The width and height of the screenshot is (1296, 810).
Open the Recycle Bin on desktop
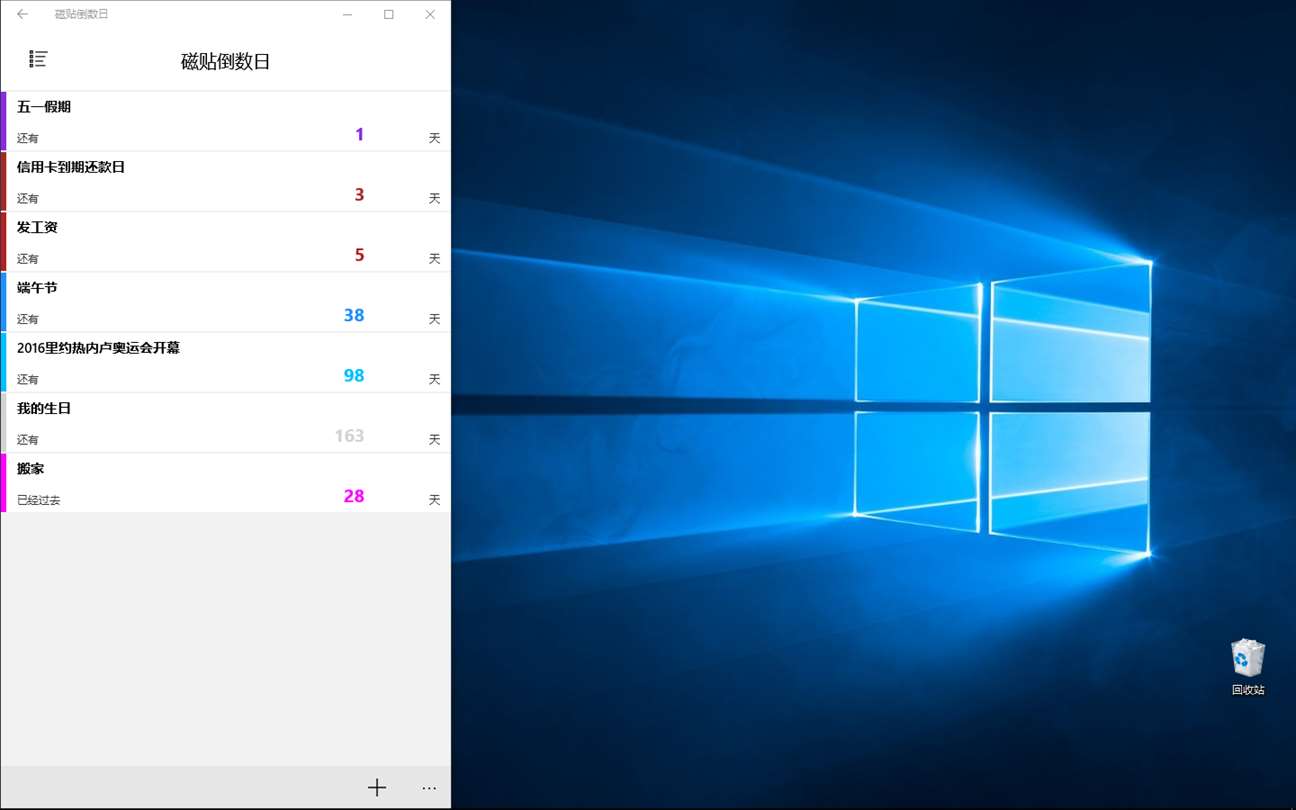(x=1247, y=667)
